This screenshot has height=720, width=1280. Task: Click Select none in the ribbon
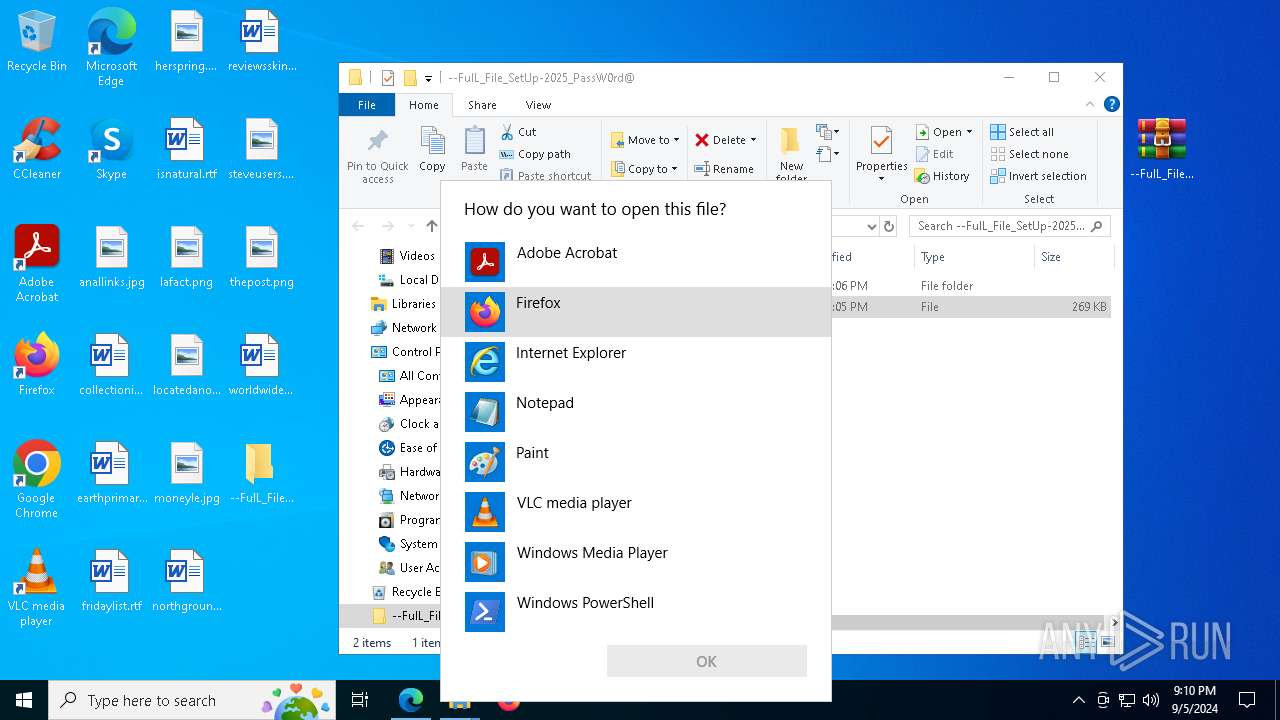tap(1029, 154)
